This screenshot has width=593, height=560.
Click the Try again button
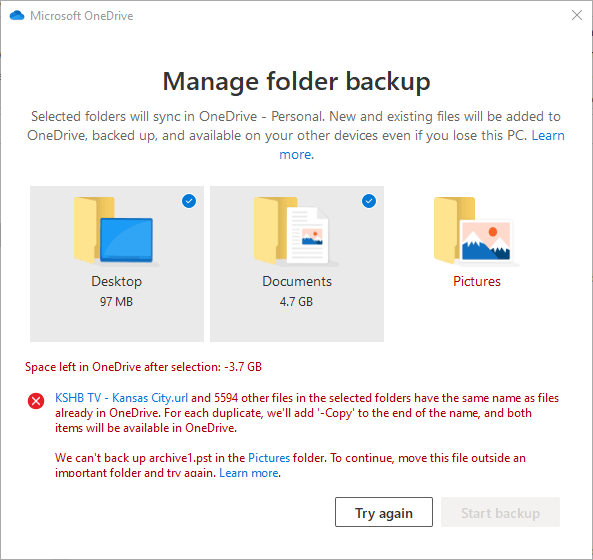(383, 512)
